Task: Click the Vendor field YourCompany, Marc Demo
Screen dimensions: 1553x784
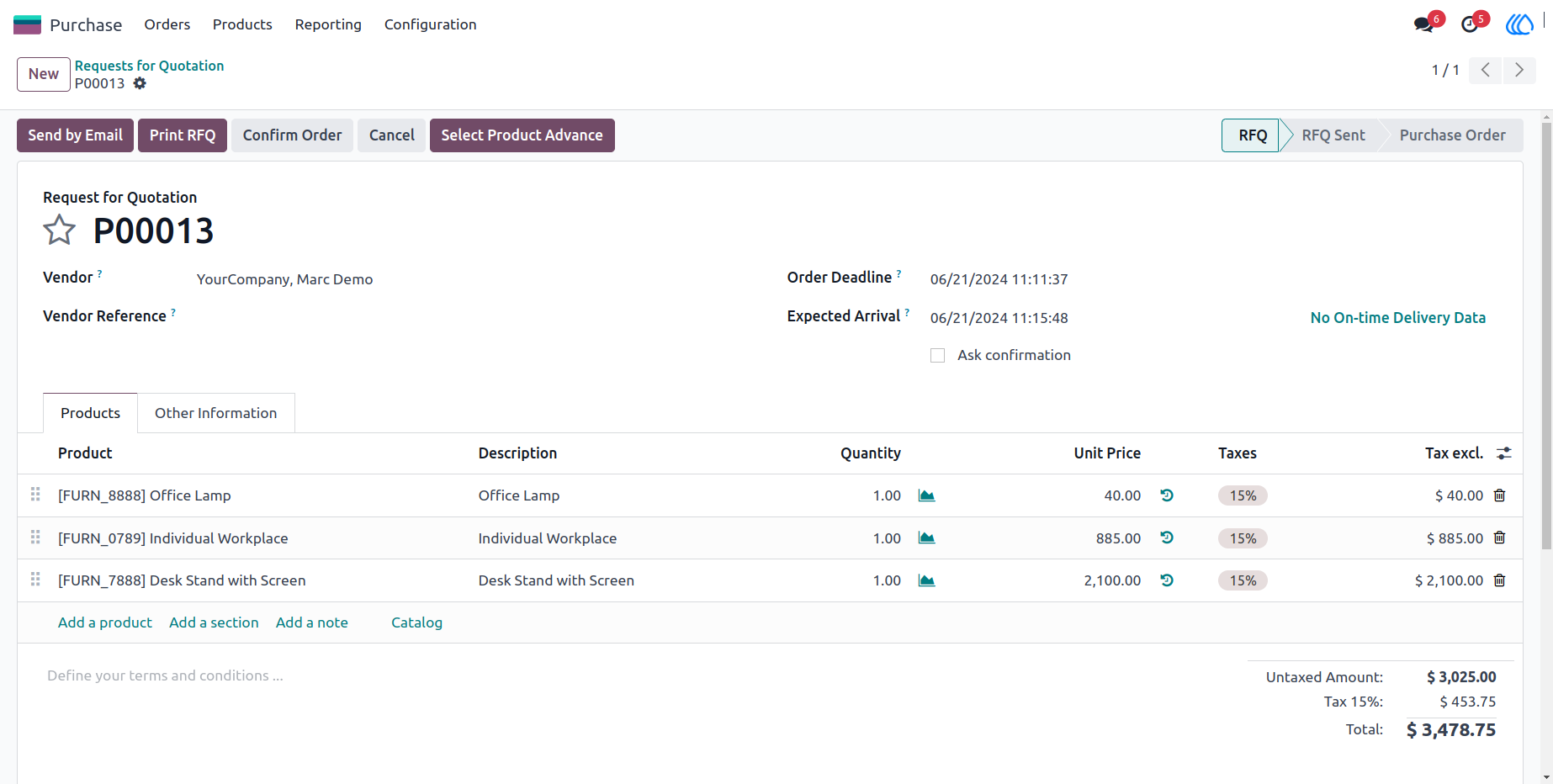Action: 284,279
